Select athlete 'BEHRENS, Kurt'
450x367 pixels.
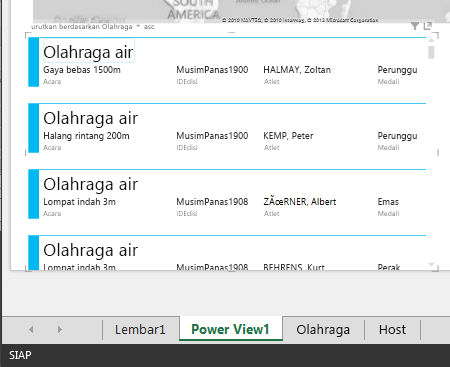(294, 267)
